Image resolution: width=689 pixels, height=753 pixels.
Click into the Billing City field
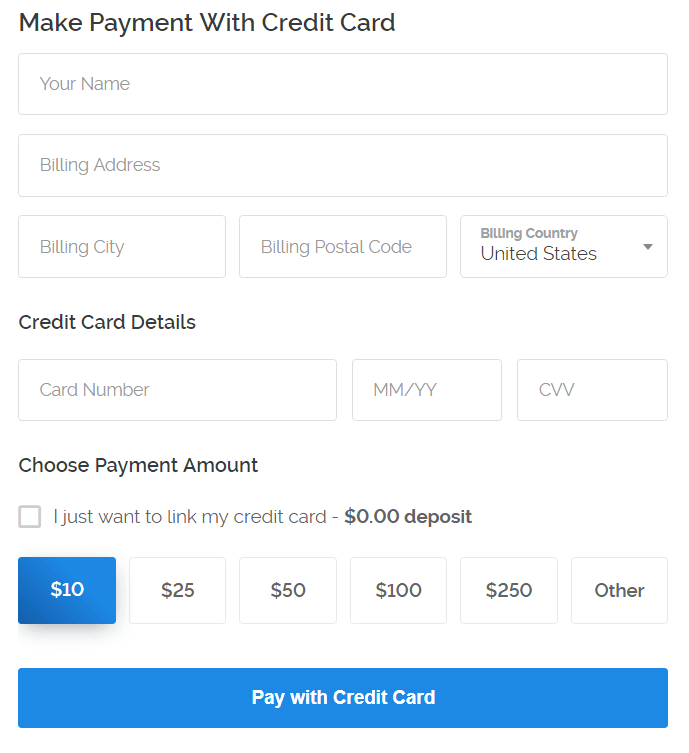coord(122,247)
